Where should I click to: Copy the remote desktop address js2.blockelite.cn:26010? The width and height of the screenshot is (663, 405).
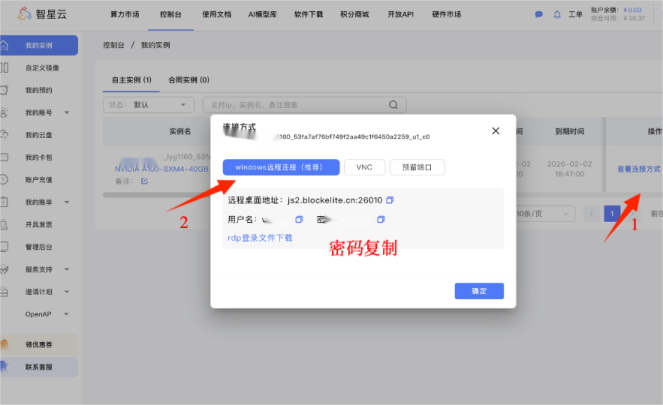[390, 200]
